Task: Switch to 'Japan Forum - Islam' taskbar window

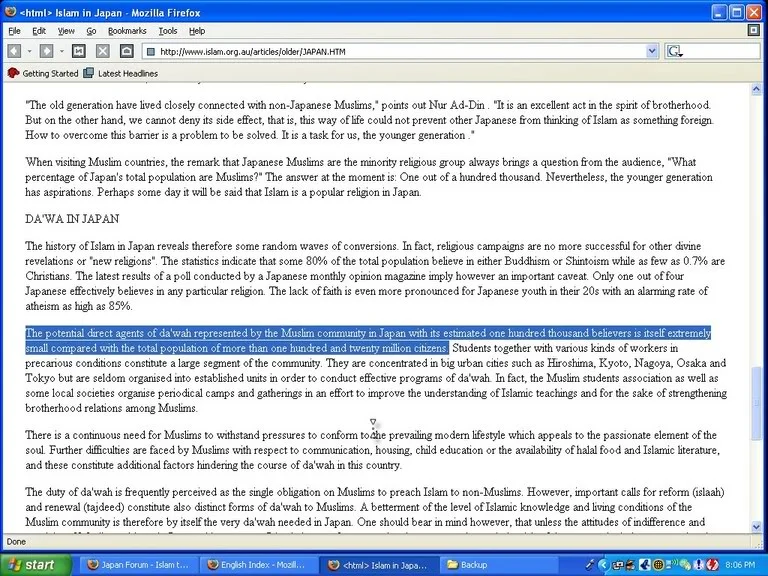Action: pos(138,565)
